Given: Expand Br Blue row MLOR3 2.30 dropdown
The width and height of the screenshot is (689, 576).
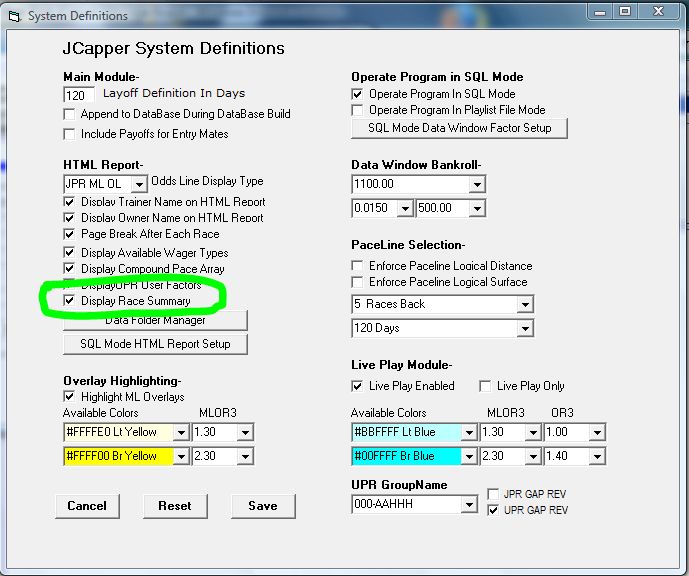Looking at the screenshot, I should (x=533, y=456).
